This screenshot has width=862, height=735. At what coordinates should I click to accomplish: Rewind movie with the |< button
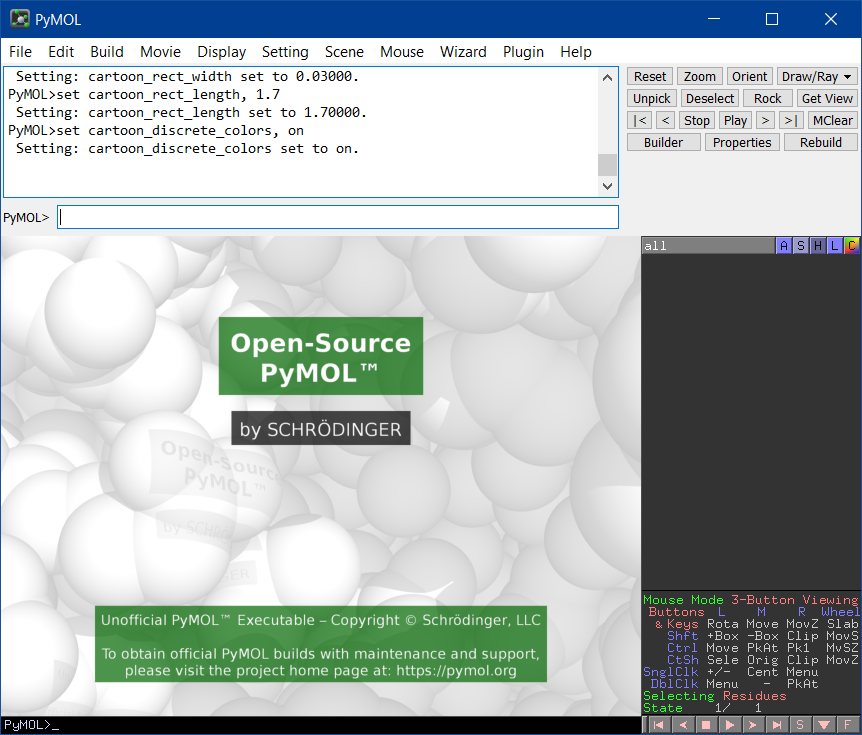point(640,120)
